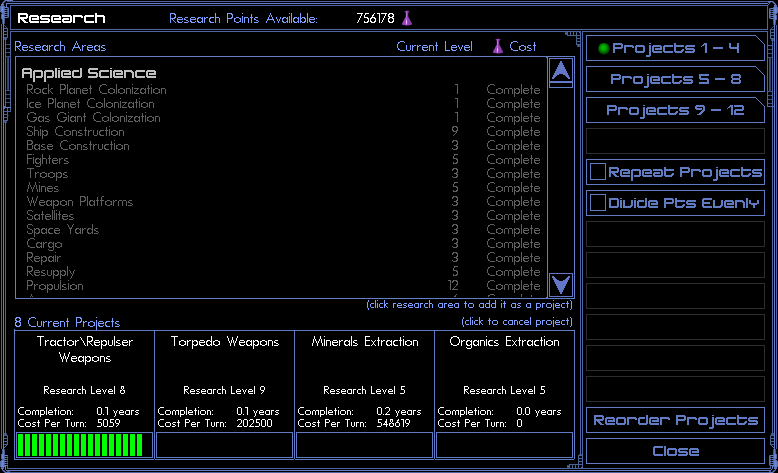Click the scrollbar track between the arrows
778x473 pixels.
[x=561, y=180]
